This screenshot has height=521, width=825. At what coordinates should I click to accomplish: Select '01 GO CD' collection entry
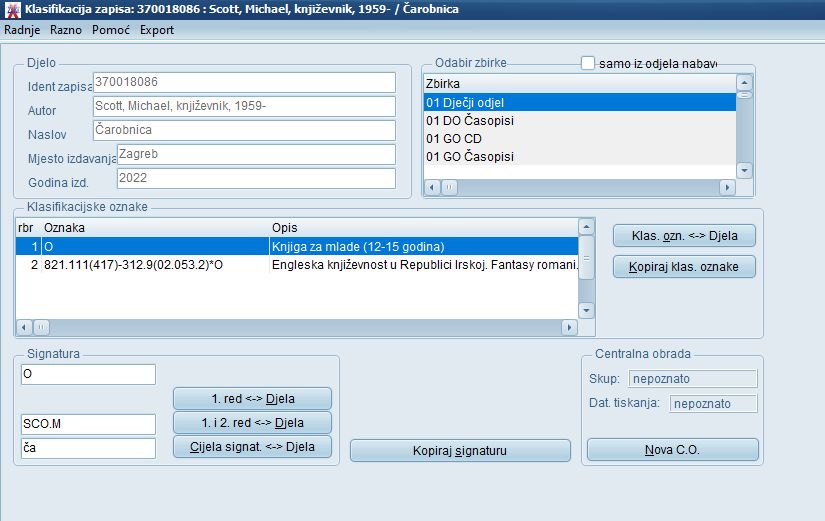(x=455, y=139)
